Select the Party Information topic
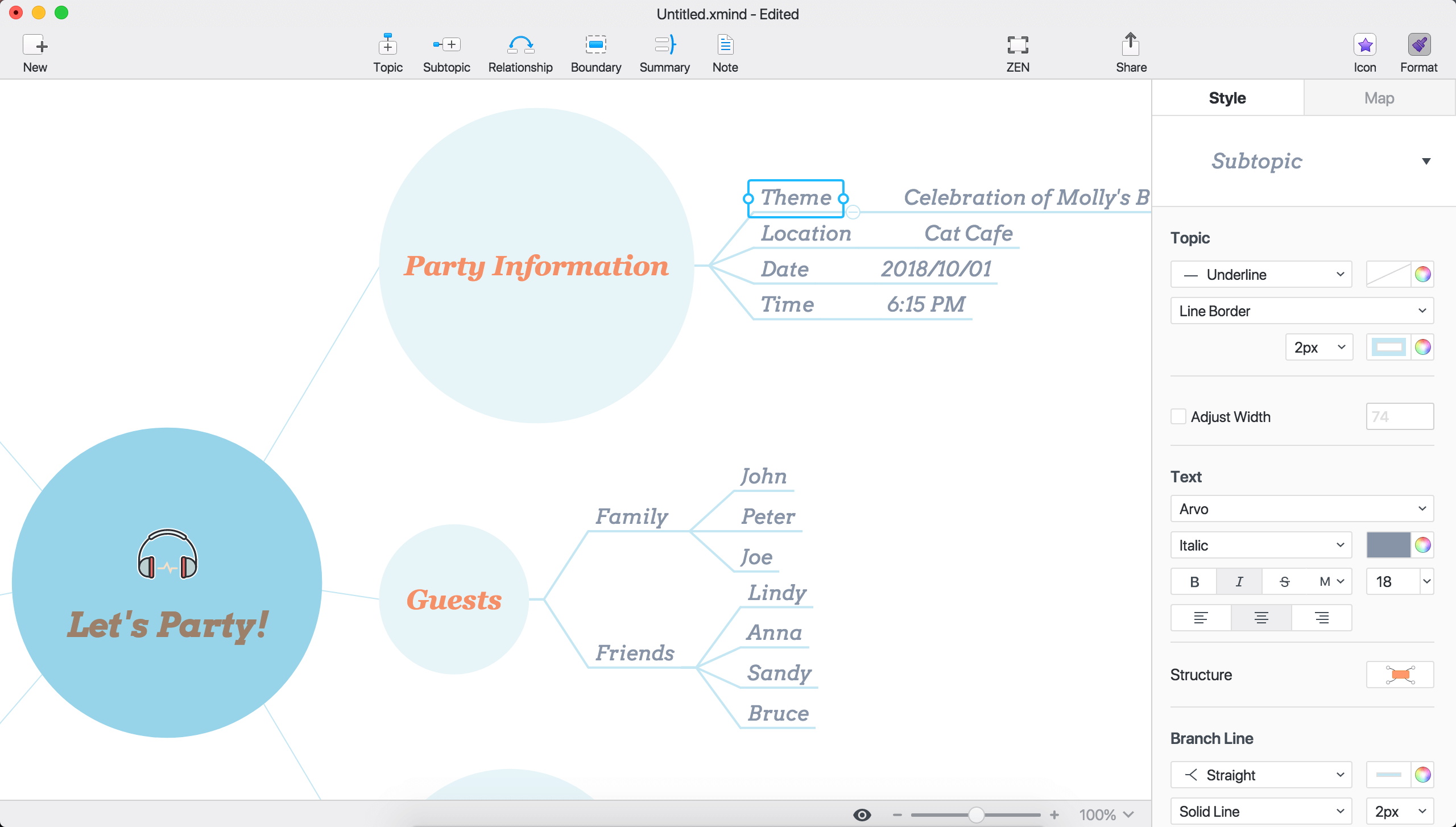Viewport: 1456px width, 827px height. [536, 266]
